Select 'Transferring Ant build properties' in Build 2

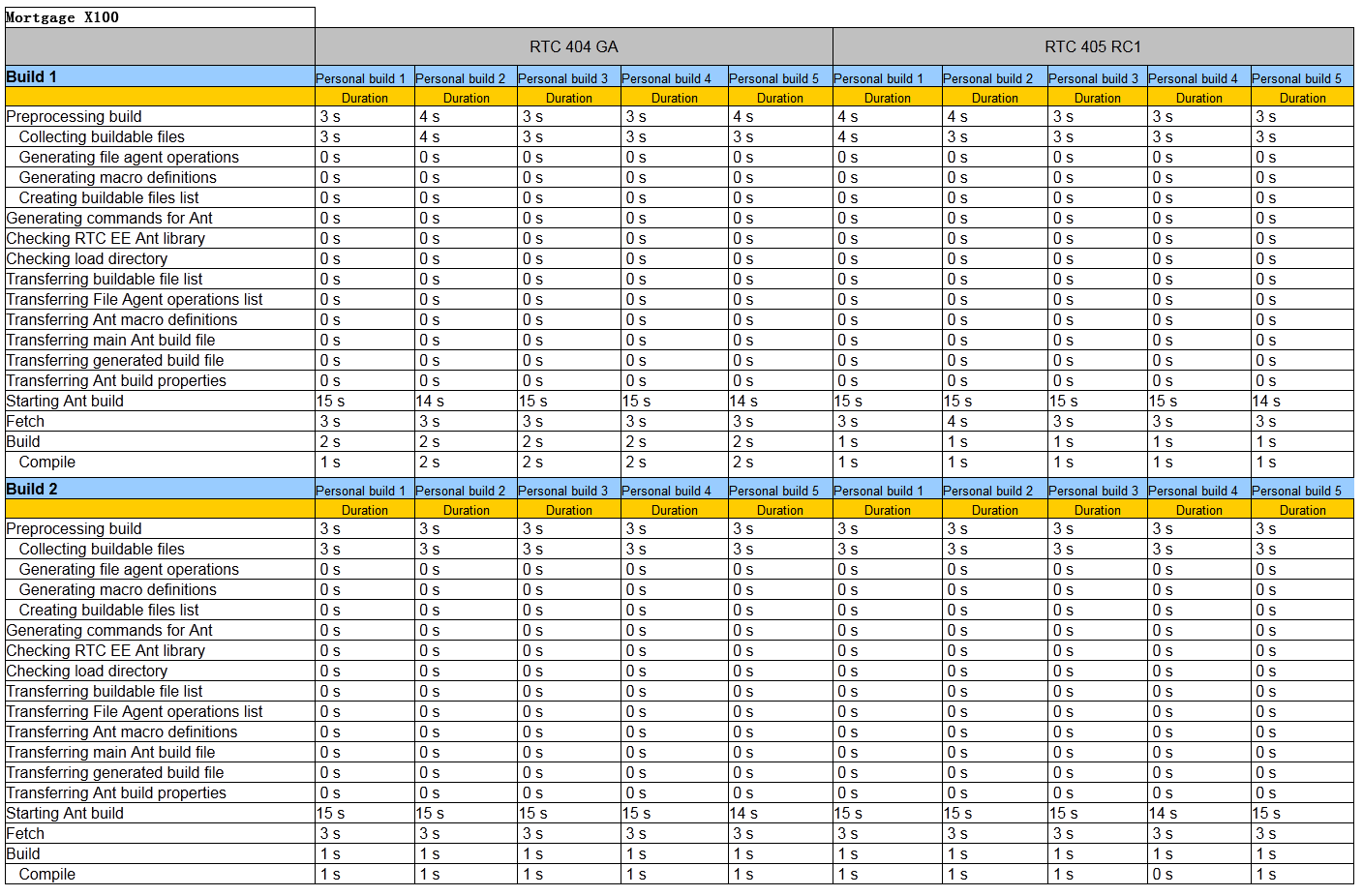(116, 792)
